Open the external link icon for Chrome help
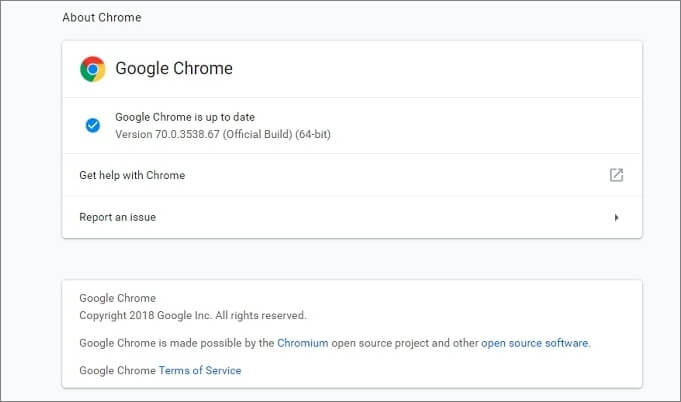This screenshot has width=681, height=402. tap(616, 175)
